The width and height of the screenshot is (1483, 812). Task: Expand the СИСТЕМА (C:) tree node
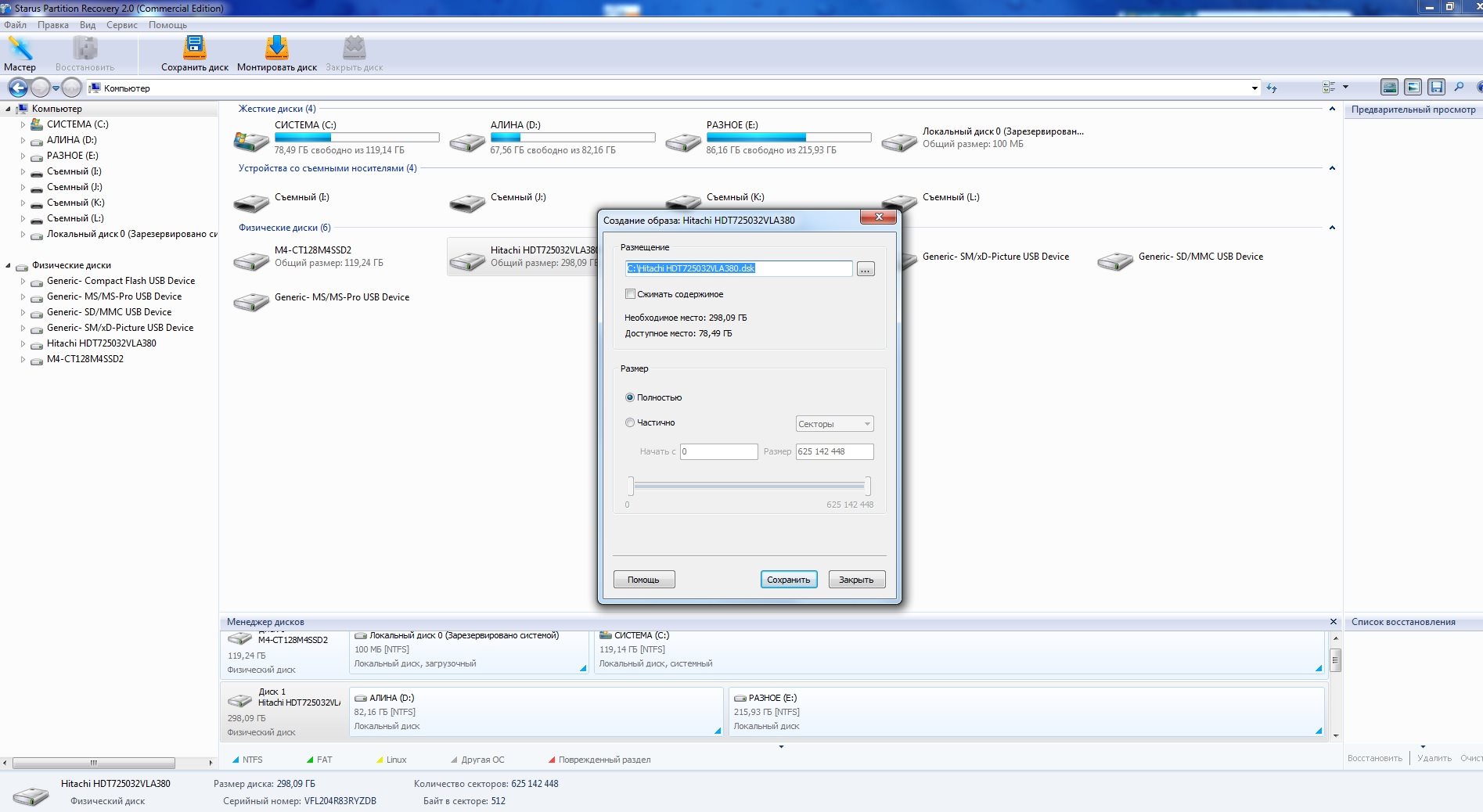click(x=23, y=124)
